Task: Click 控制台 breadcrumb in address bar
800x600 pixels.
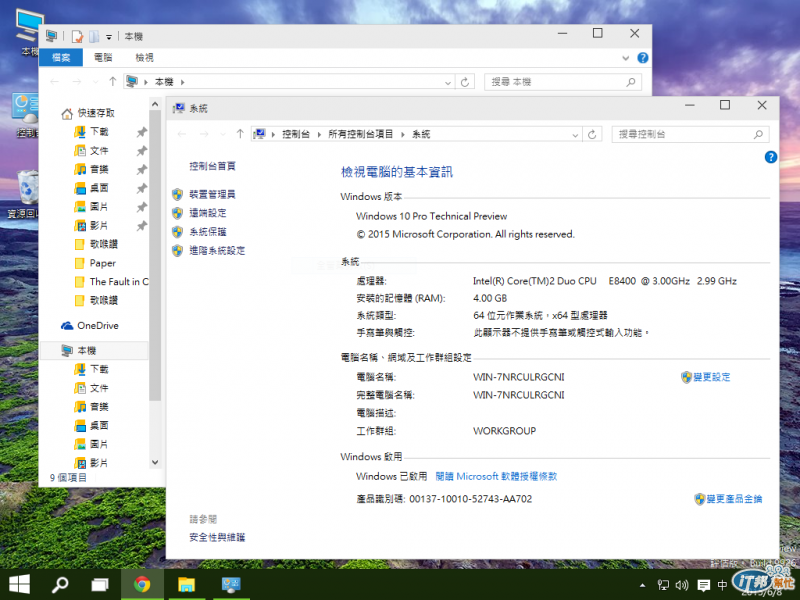Action: [x=295, y=134]
